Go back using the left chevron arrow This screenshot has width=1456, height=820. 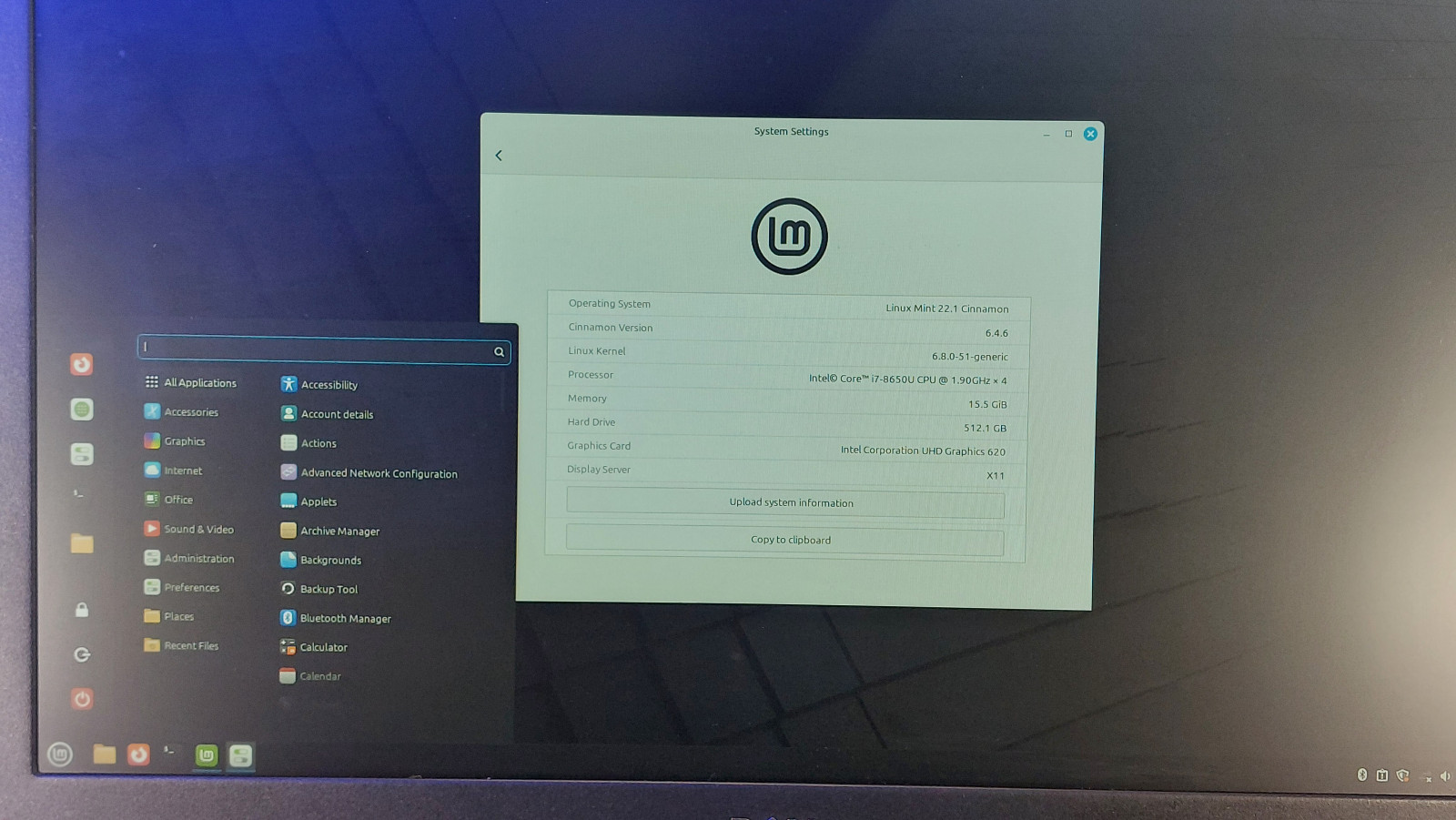(499, 156)
